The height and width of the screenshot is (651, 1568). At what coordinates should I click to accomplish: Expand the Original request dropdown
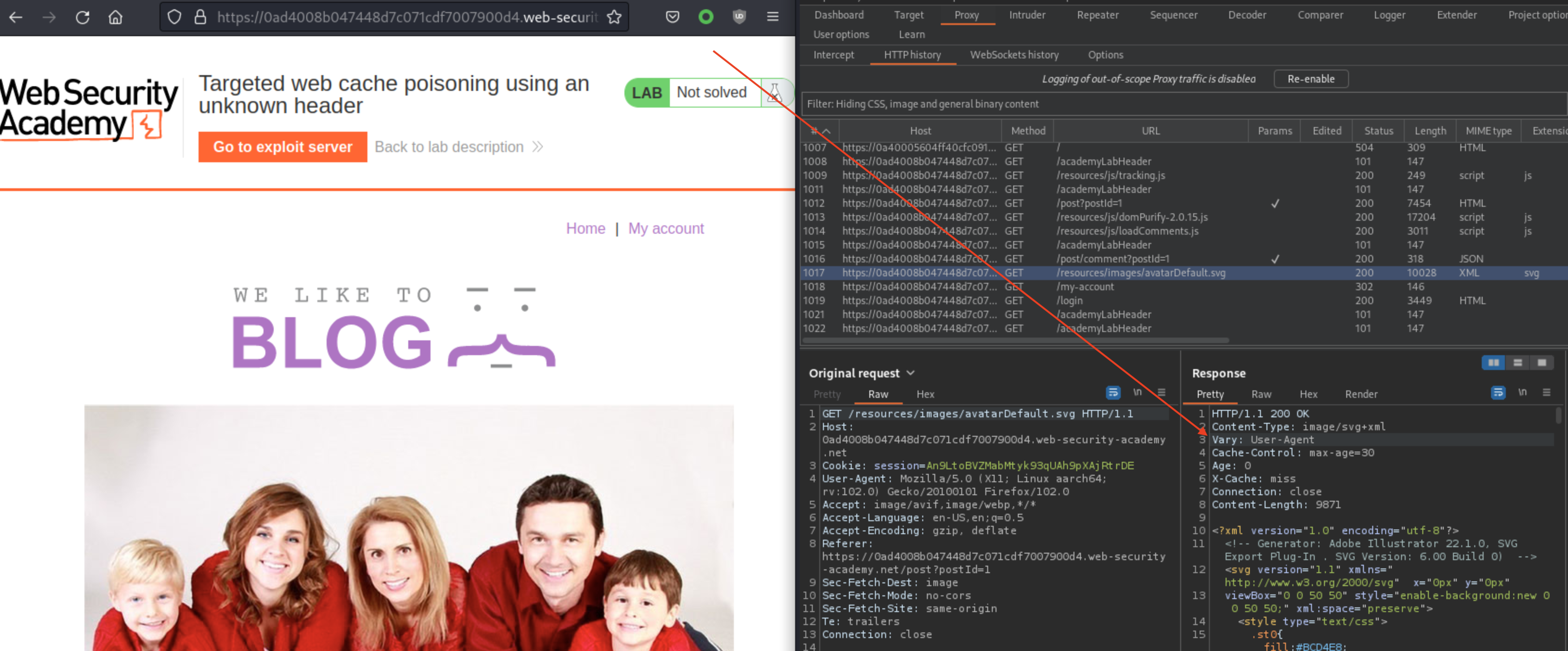(911, 373)
